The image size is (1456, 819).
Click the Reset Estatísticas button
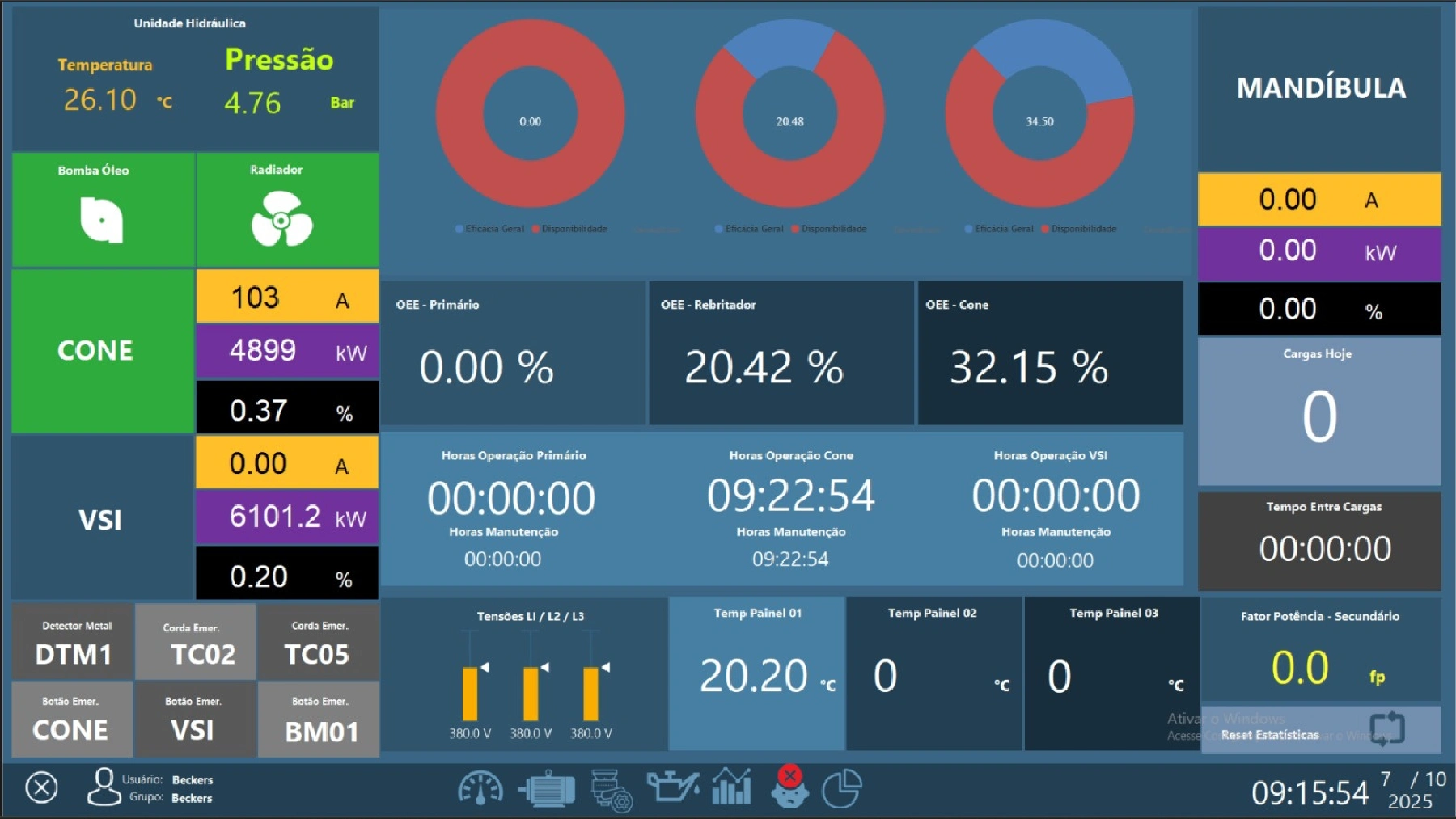[1321, 729]
